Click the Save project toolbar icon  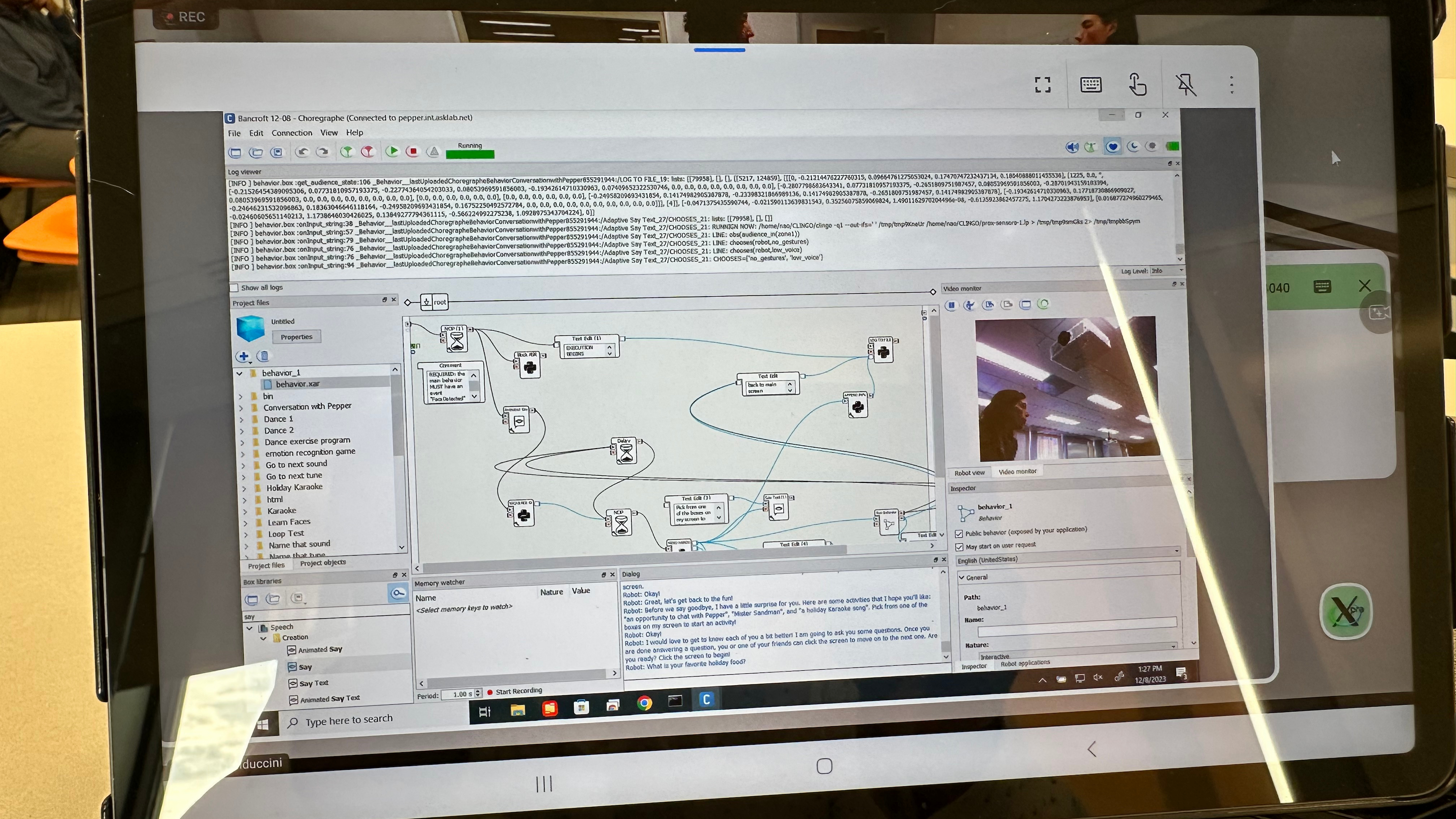(x=276, y=152)
